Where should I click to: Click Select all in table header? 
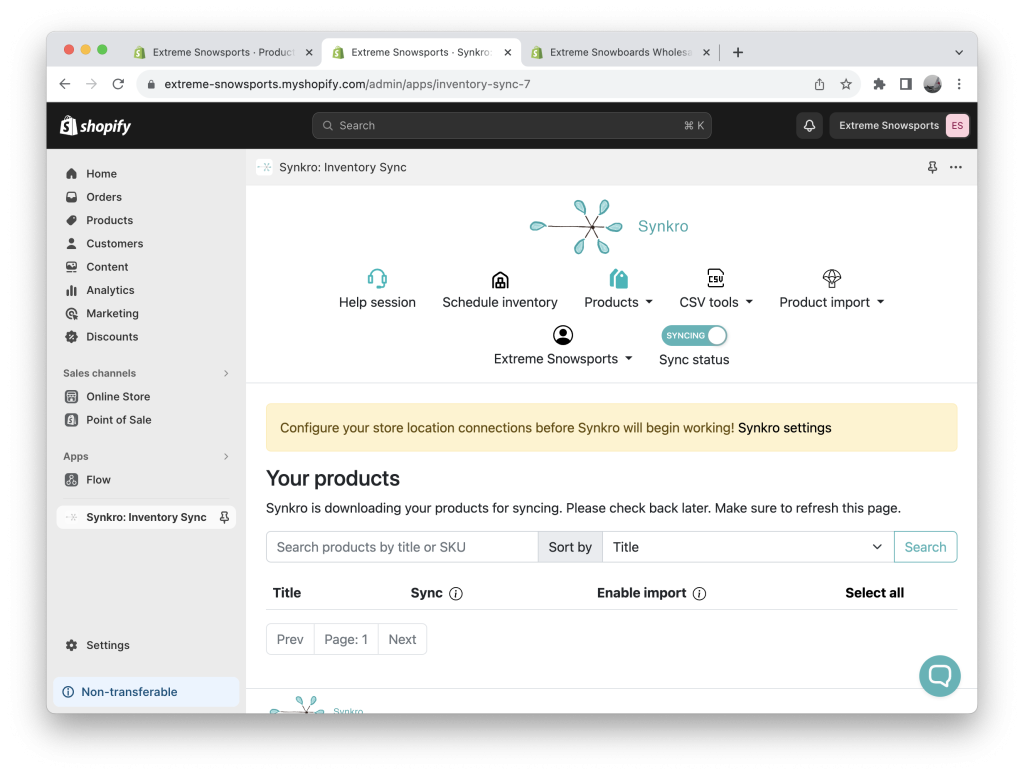[x=874, y=593]
